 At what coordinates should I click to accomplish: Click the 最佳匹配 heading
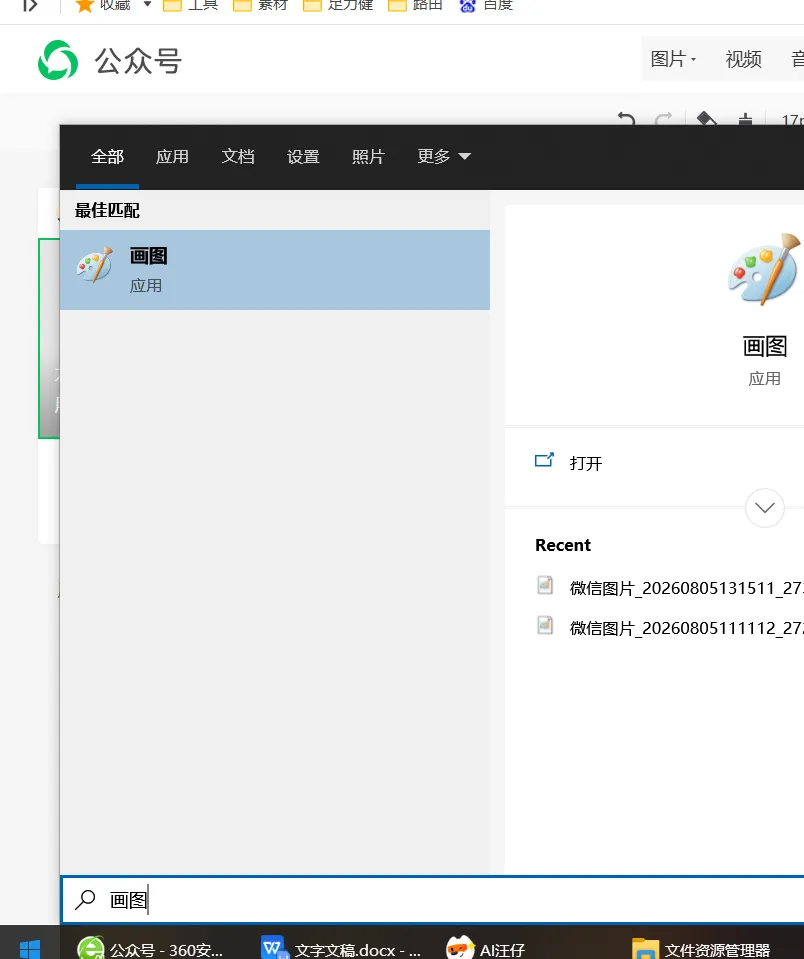coord(107,210)
